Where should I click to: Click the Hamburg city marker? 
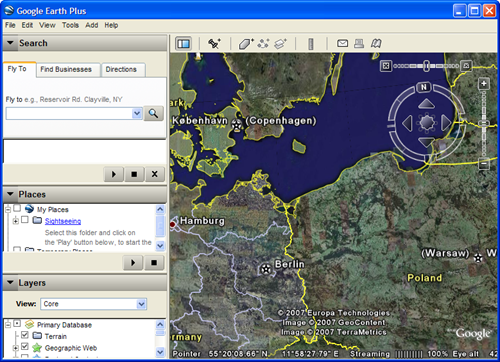coord(173,224)
